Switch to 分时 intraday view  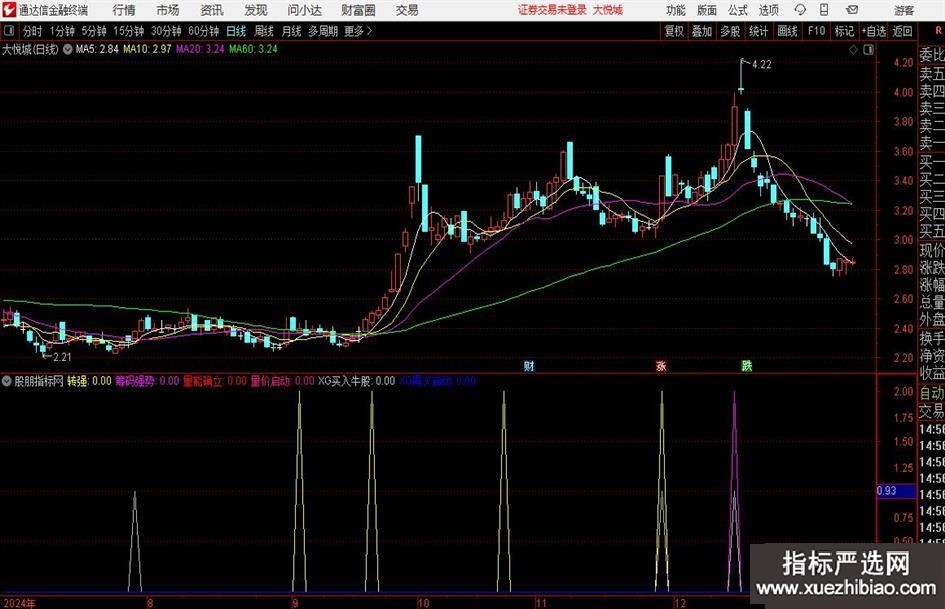[33, 31]
